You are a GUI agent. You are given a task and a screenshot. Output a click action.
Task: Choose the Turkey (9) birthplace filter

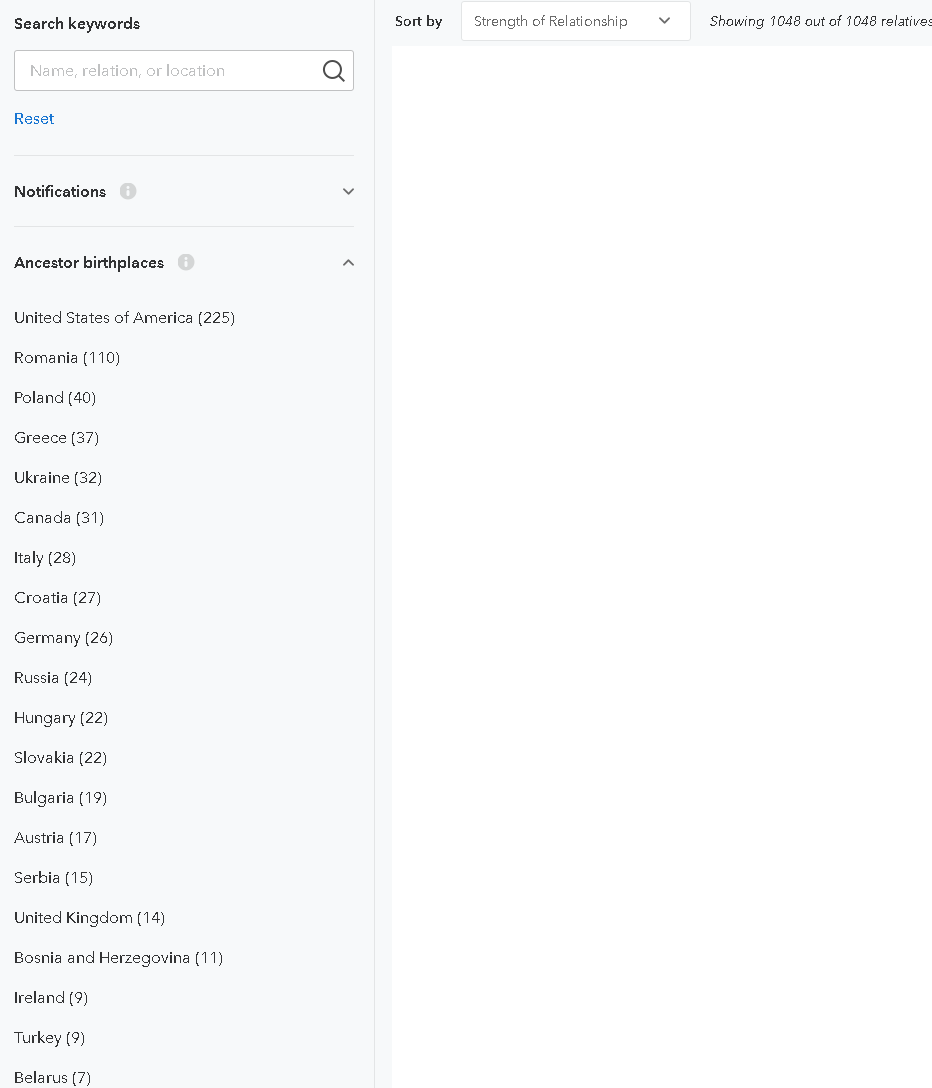tap(49, 1038)
